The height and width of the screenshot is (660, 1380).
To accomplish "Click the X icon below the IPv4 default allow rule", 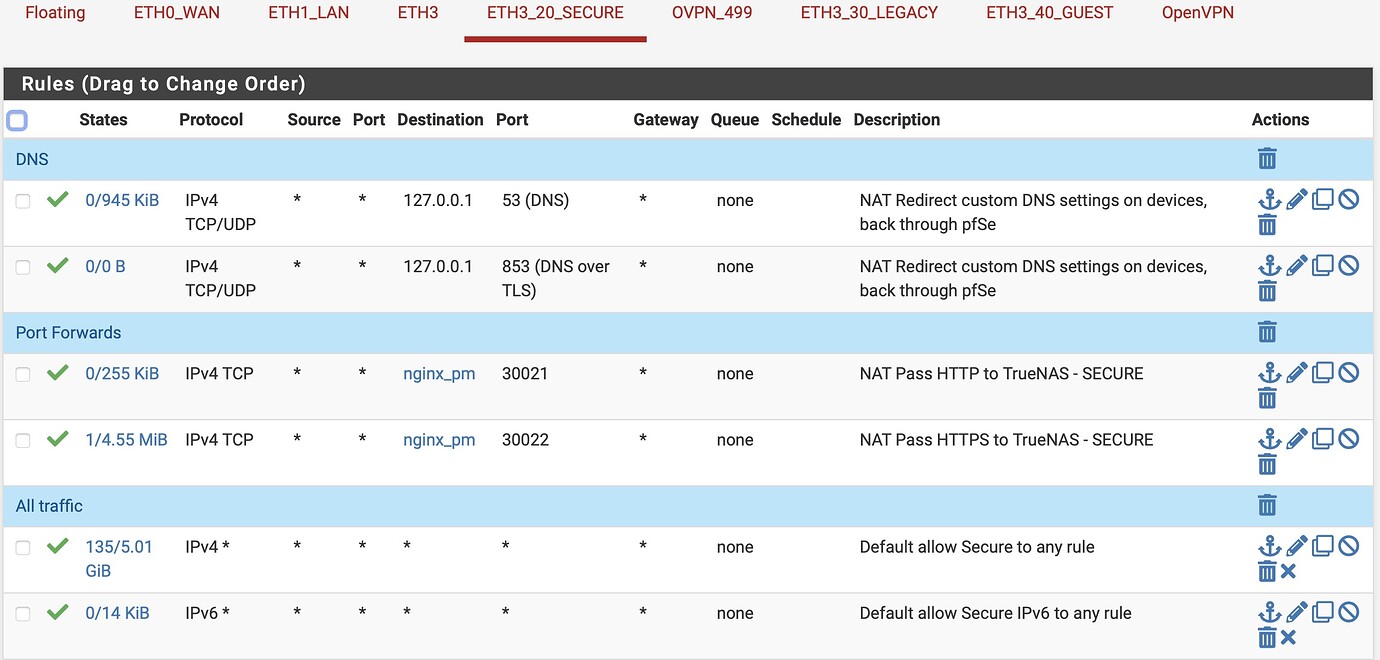I will coord(1289,571).
